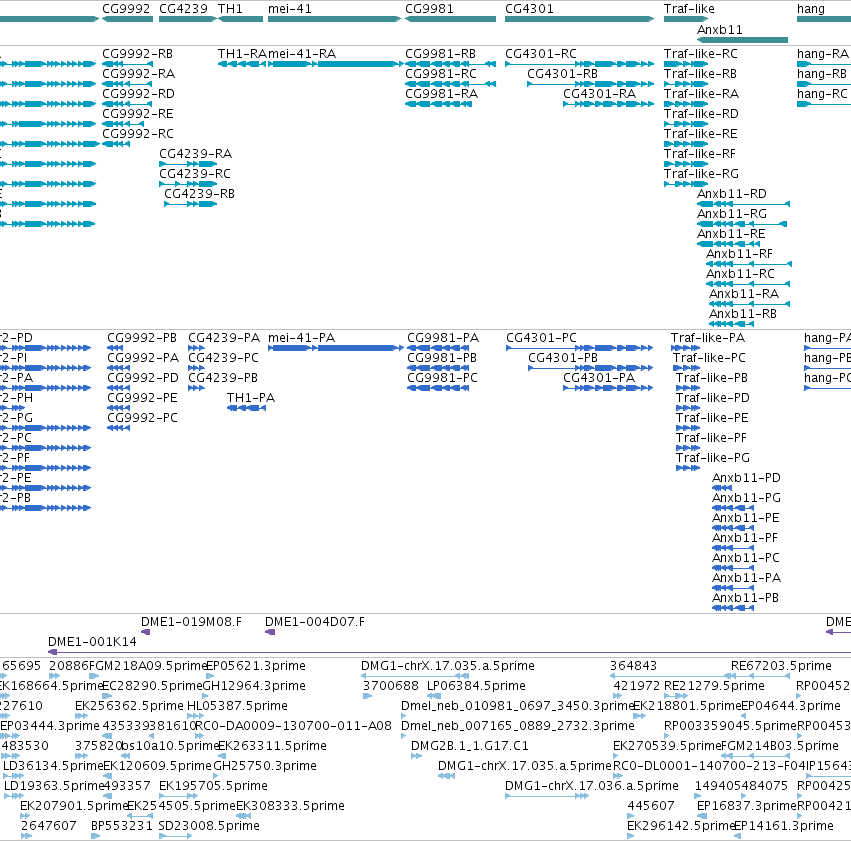This screenshot has height=841, width=851.
Task: Click BAC clone DME1-001K14
Action: [92, 642]
